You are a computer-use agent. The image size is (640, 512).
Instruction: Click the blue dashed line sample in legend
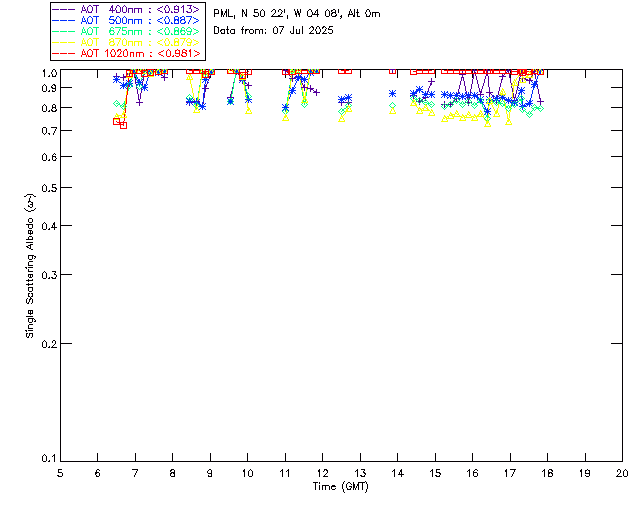(x=64, y=21)
